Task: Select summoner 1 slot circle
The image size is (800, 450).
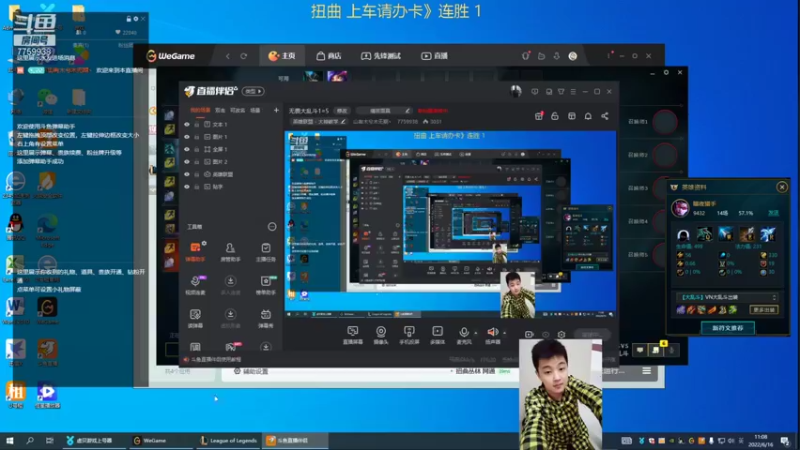Action: (x=665, y=122)
